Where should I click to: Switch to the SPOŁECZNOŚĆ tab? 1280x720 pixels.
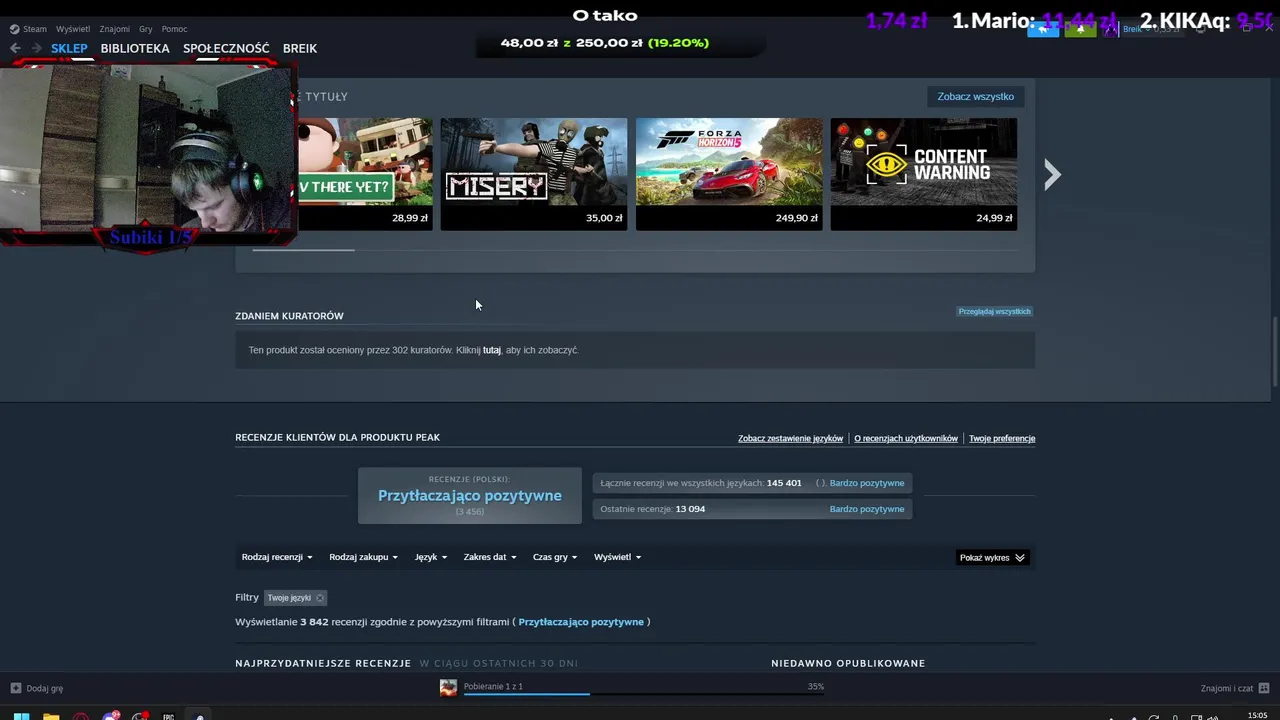[226, 48]
